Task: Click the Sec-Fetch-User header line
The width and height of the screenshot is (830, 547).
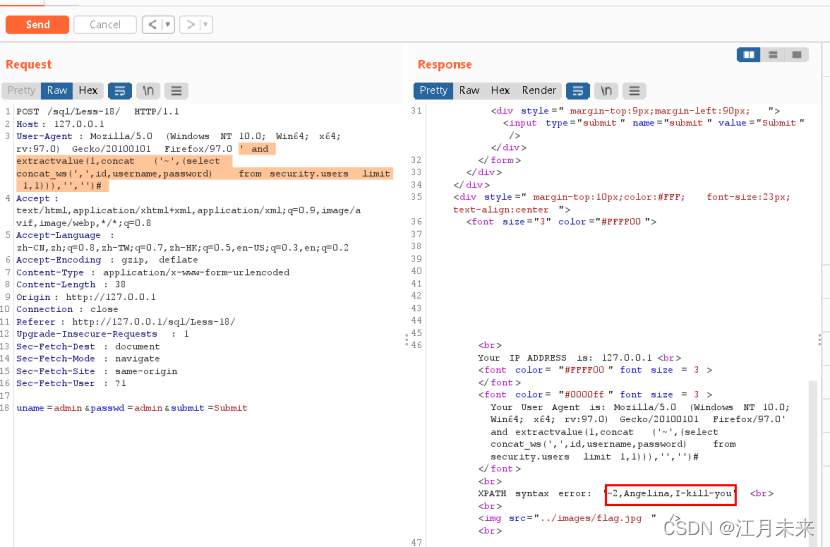Action: (71, 383)
